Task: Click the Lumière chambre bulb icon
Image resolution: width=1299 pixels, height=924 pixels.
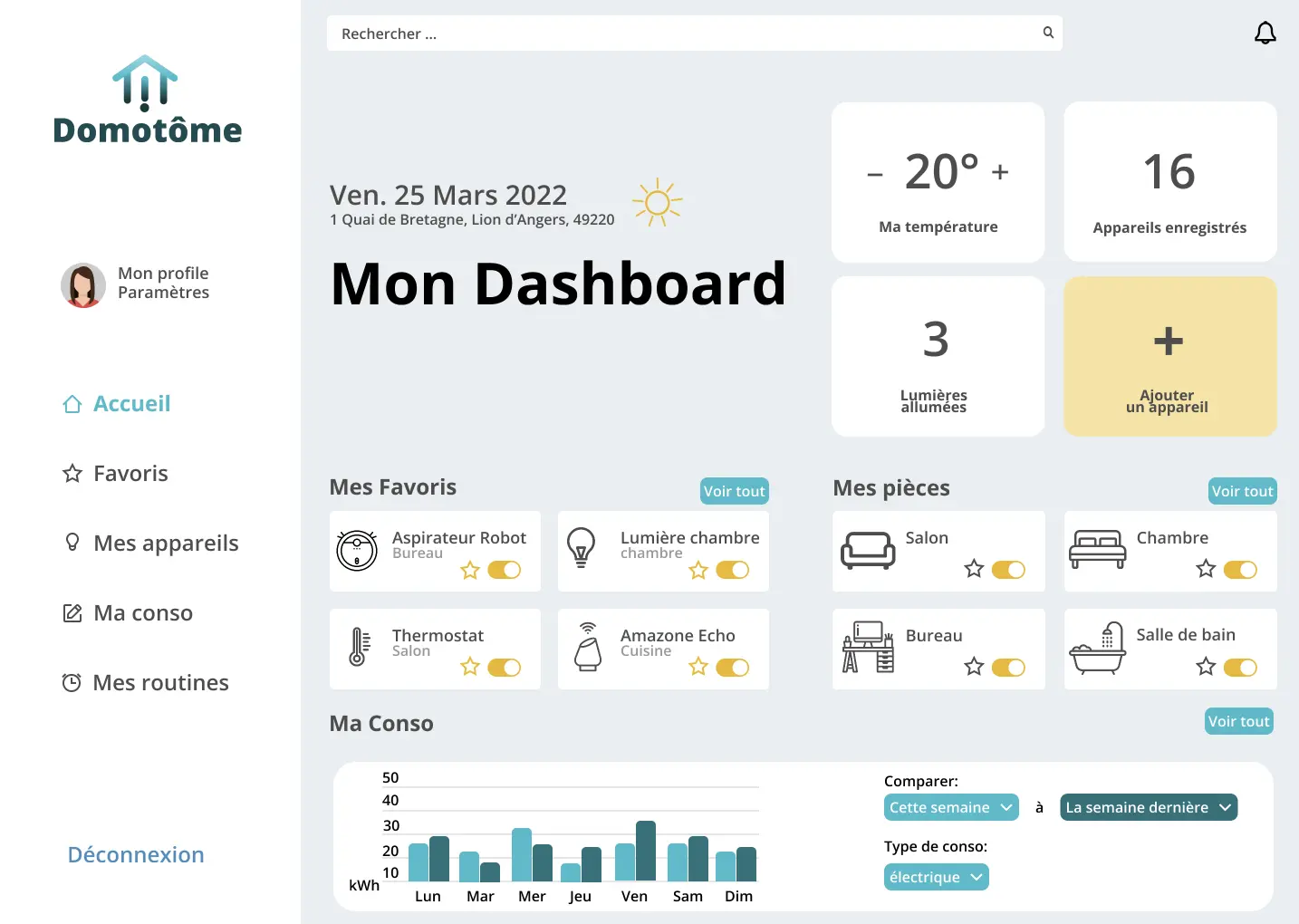Action: click(x=581, y=548)
